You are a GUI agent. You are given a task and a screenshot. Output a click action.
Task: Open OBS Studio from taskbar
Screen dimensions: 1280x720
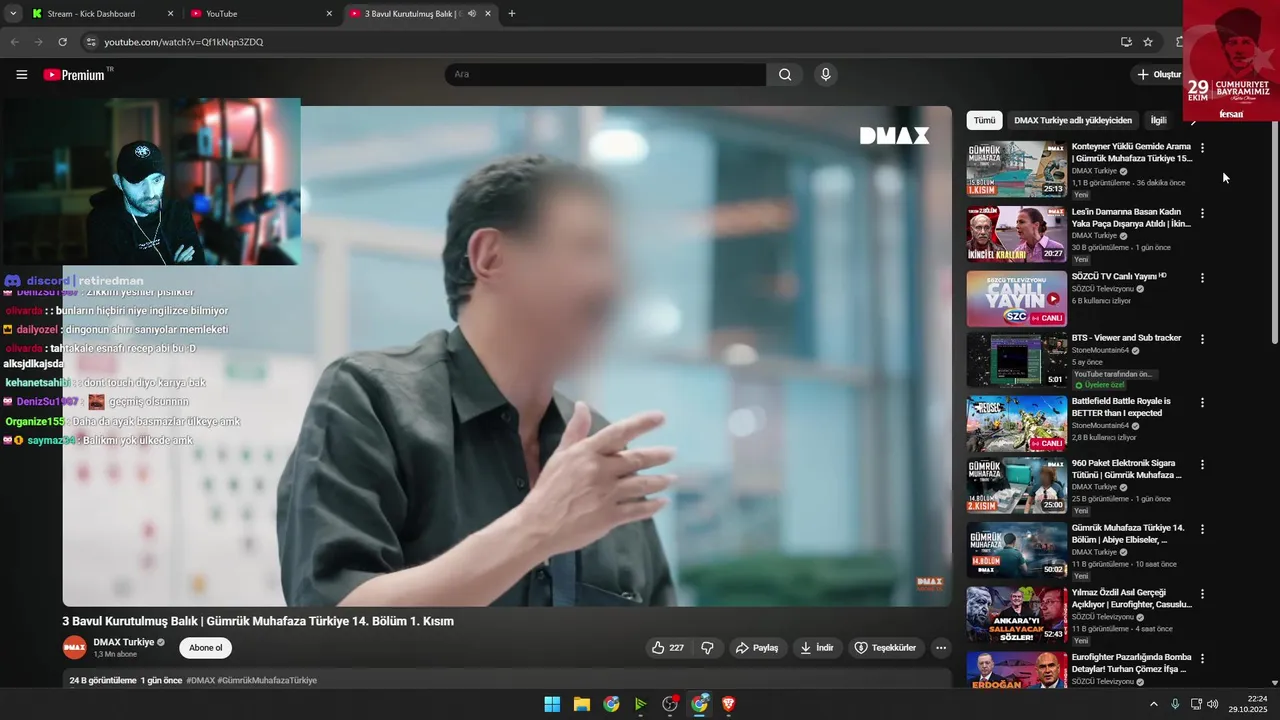tap(670, 704)
